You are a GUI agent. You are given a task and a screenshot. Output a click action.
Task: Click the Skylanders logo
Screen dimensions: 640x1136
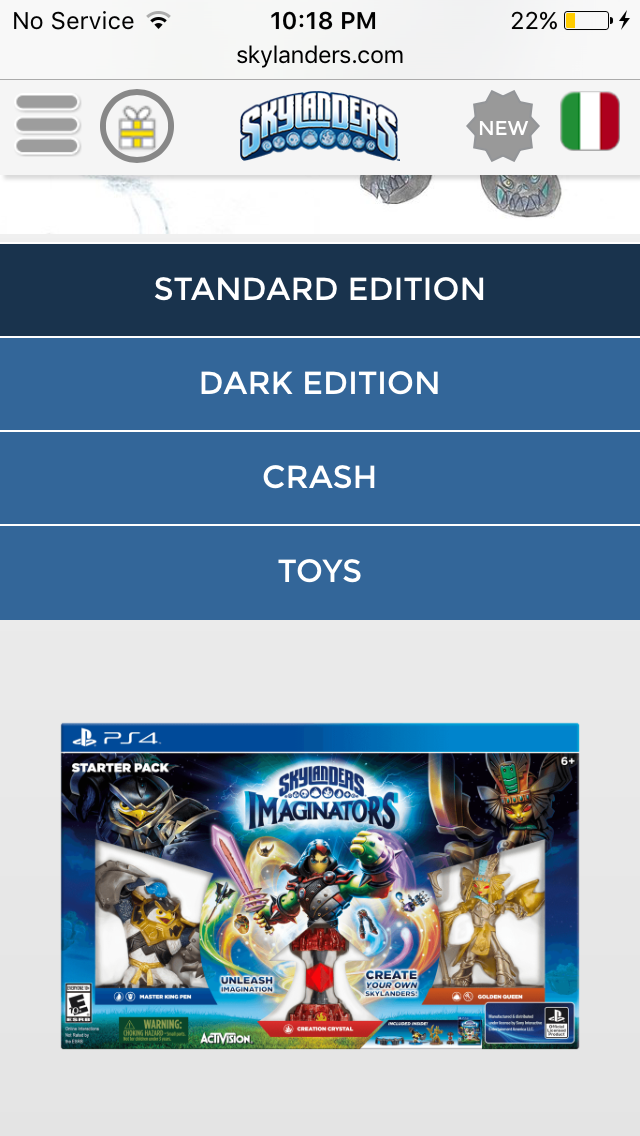click(x=319, y=130)
